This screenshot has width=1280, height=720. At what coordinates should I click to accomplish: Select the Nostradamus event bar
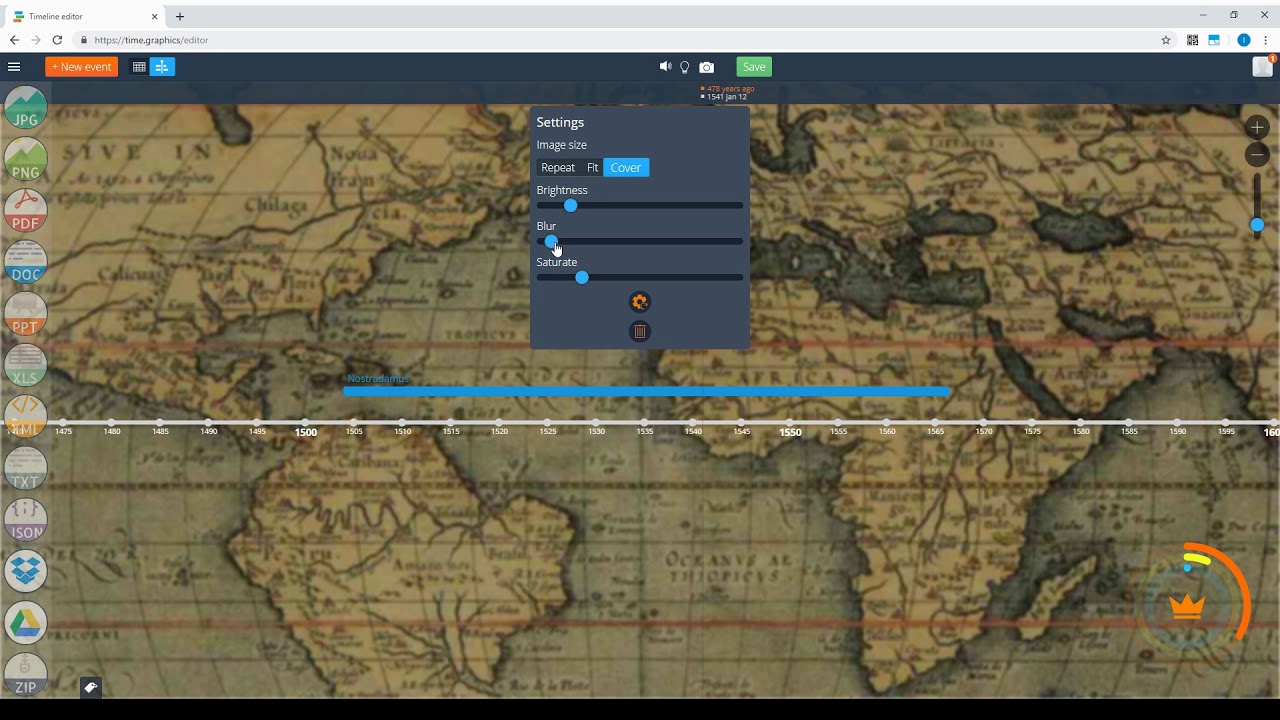(646, 391)
